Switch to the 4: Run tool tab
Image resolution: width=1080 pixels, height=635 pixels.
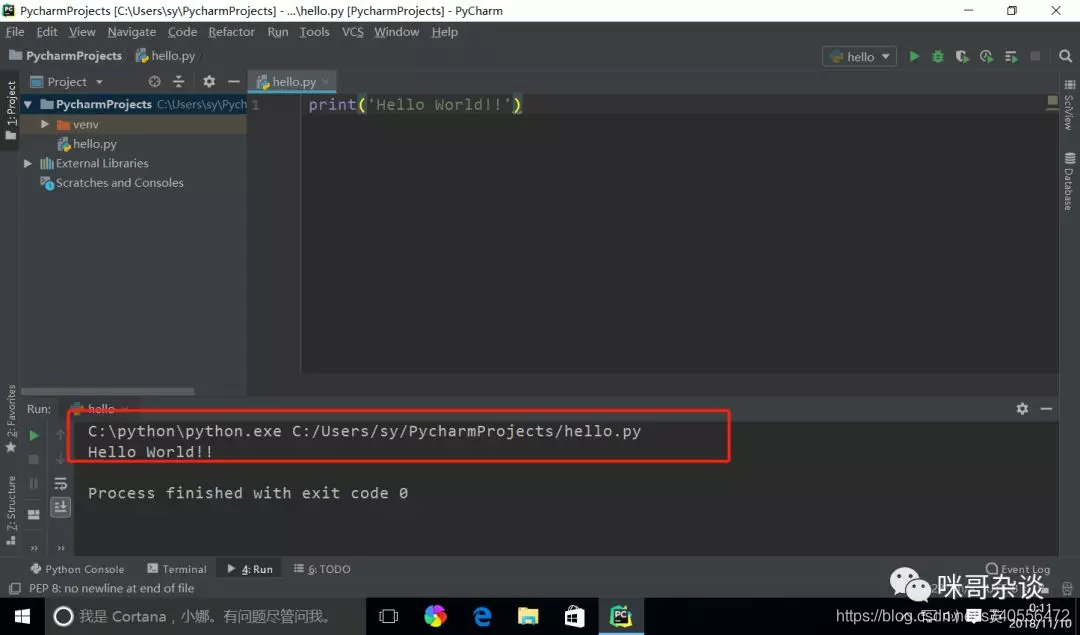point(250,569)
